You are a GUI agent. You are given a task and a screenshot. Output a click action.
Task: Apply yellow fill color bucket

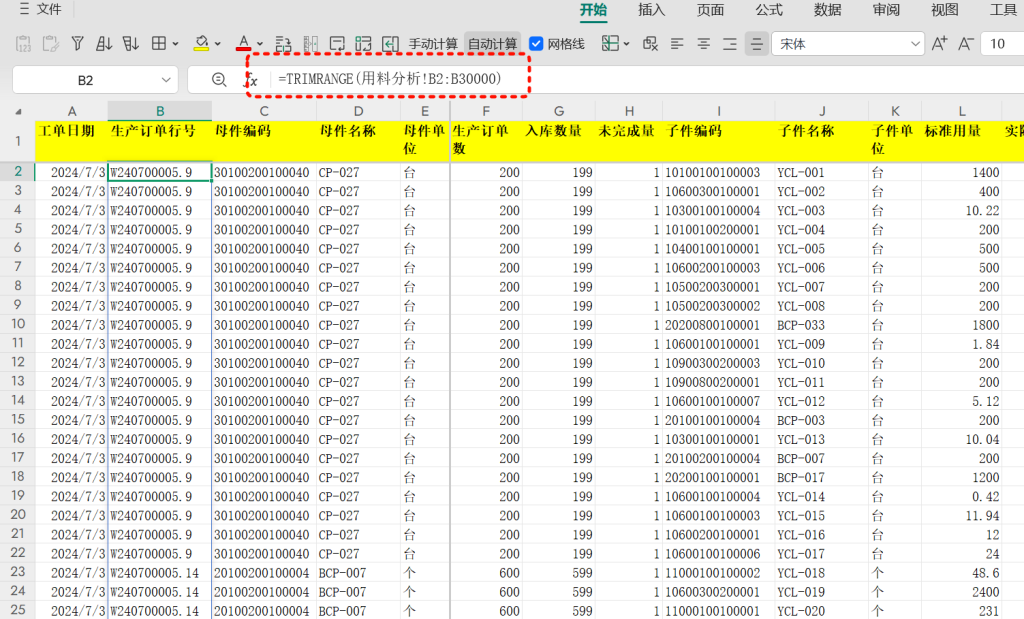(x=201, y=44)
